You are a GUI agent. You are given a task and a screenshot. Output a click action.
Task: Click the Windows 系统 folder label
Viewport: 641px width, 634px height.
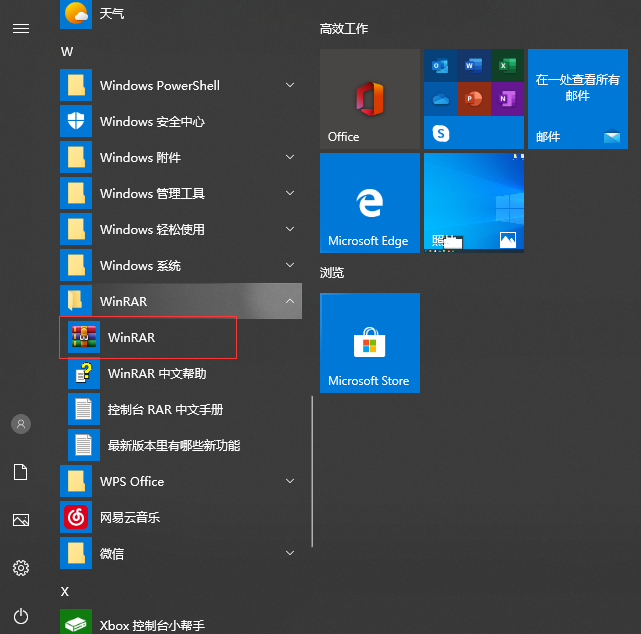(140, 266)
